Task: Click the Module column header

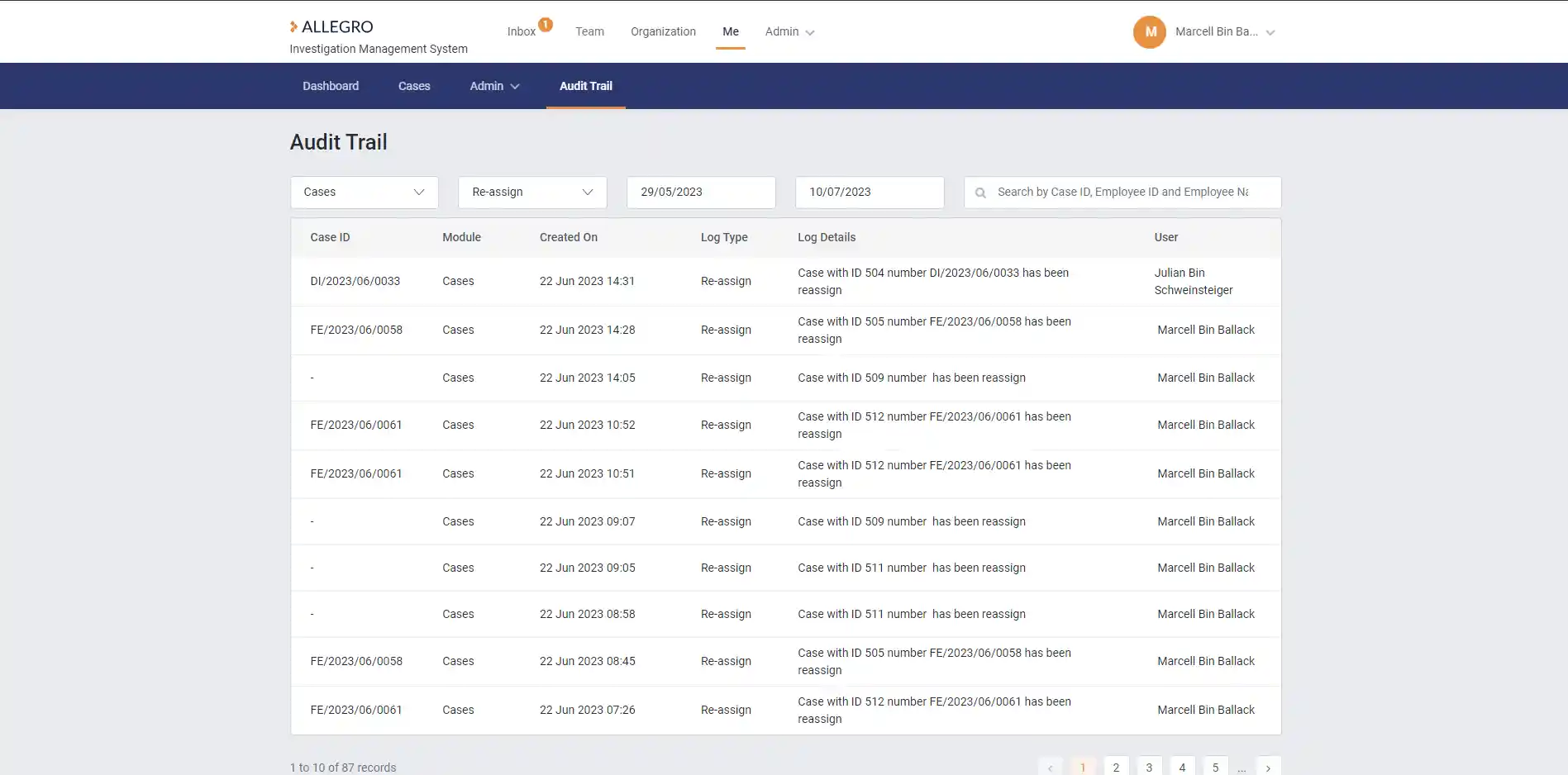Action: (x=461, y=237)
